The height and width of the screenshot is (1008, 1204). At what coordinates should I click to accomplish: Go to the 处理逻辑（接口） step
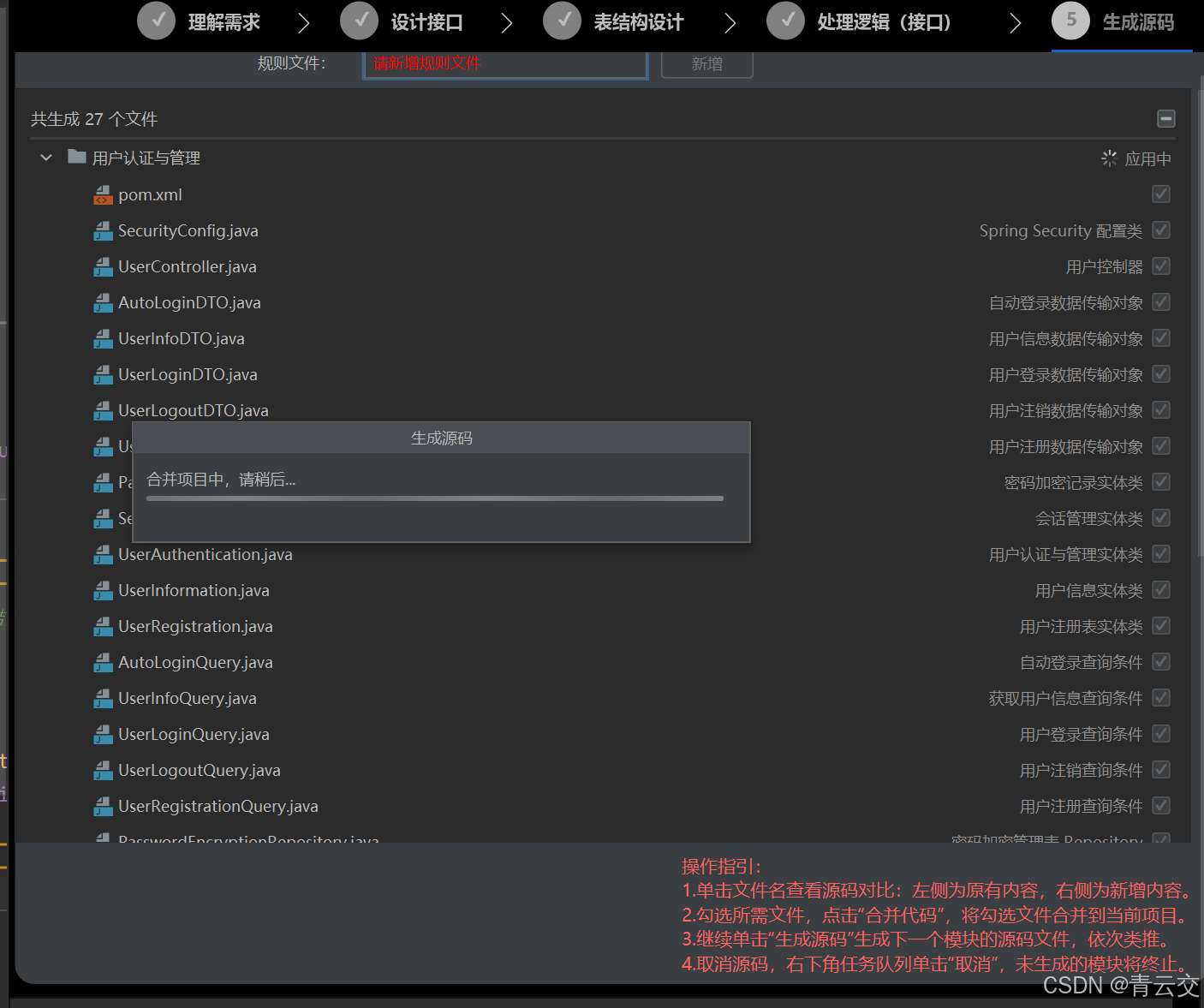(859, 22)
